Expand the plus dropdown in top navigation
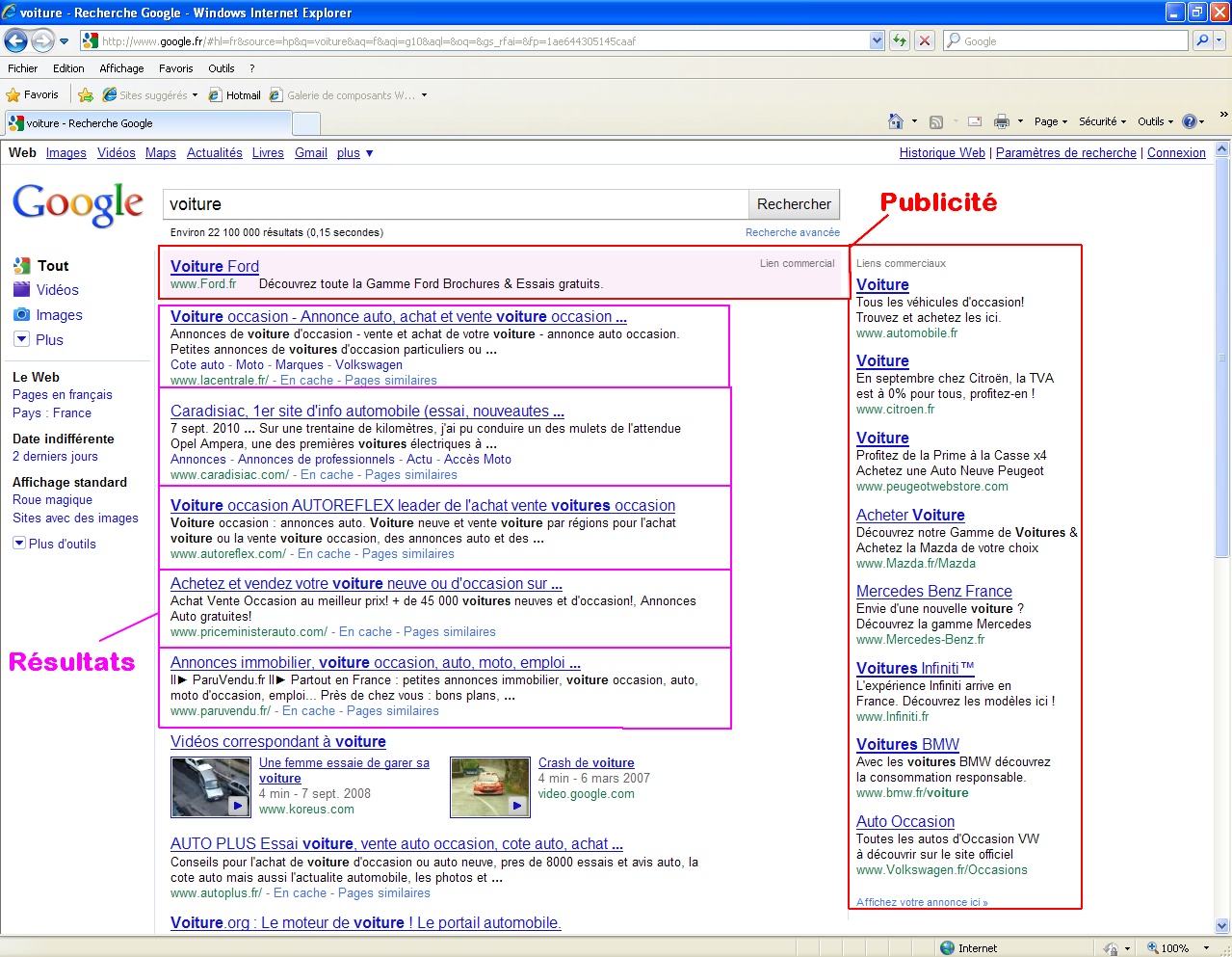1232x957 pixels. pos(354,152)
